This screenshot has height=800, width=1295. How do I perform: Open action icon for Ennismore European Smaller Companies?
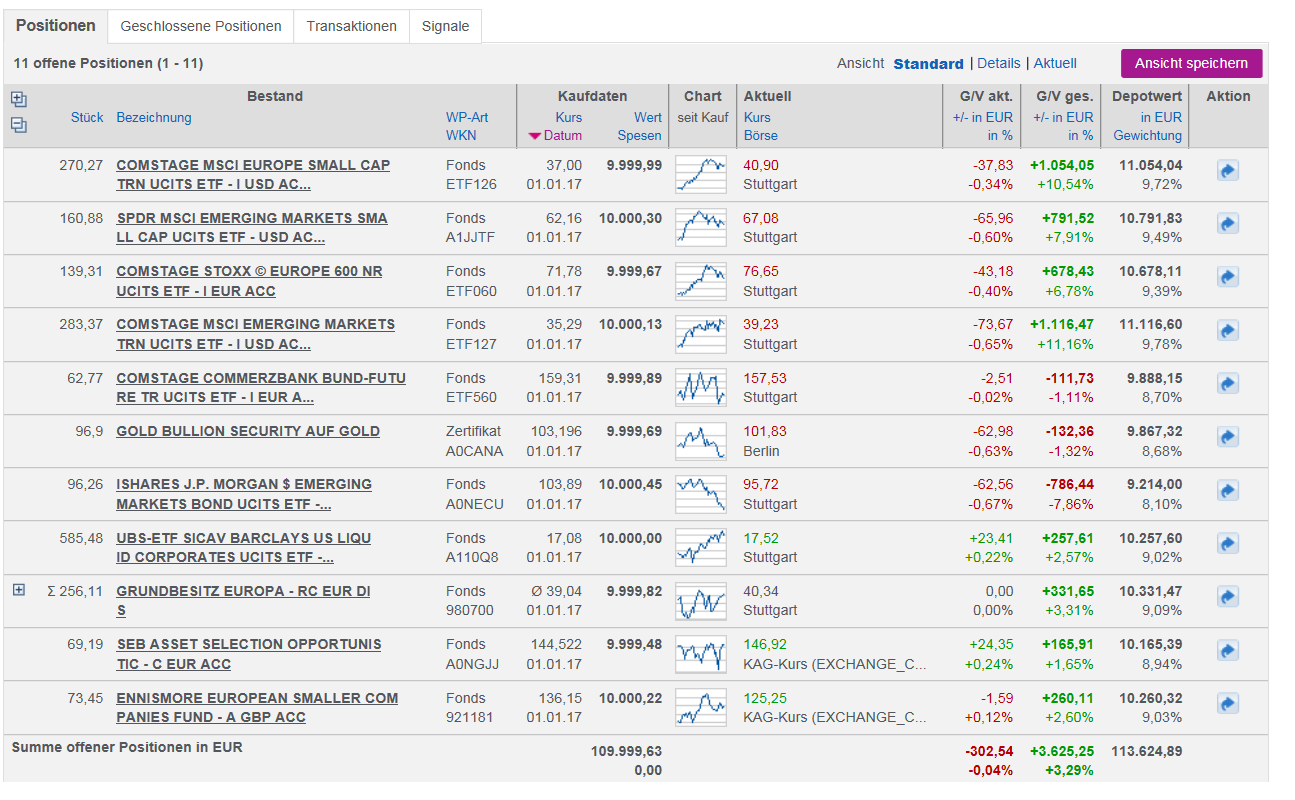tap(1228, 704)
